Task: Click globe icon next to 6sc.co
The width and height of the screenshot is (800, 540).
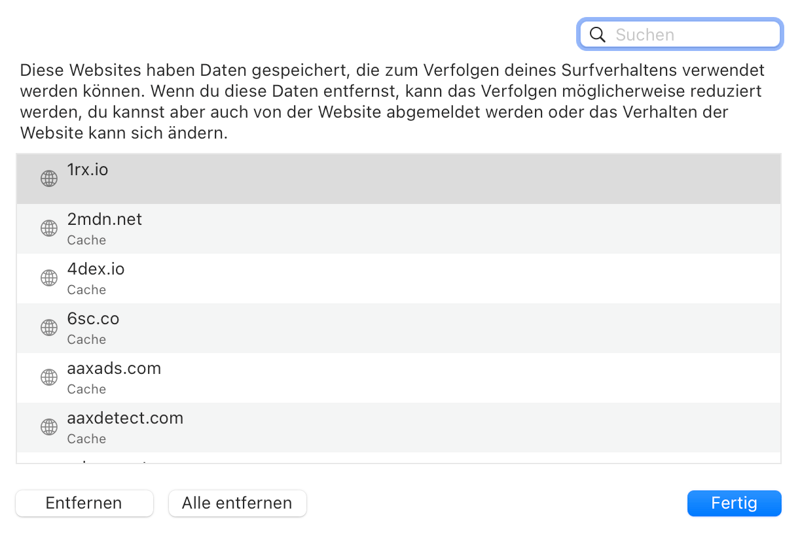Action: tap(49, 328)
